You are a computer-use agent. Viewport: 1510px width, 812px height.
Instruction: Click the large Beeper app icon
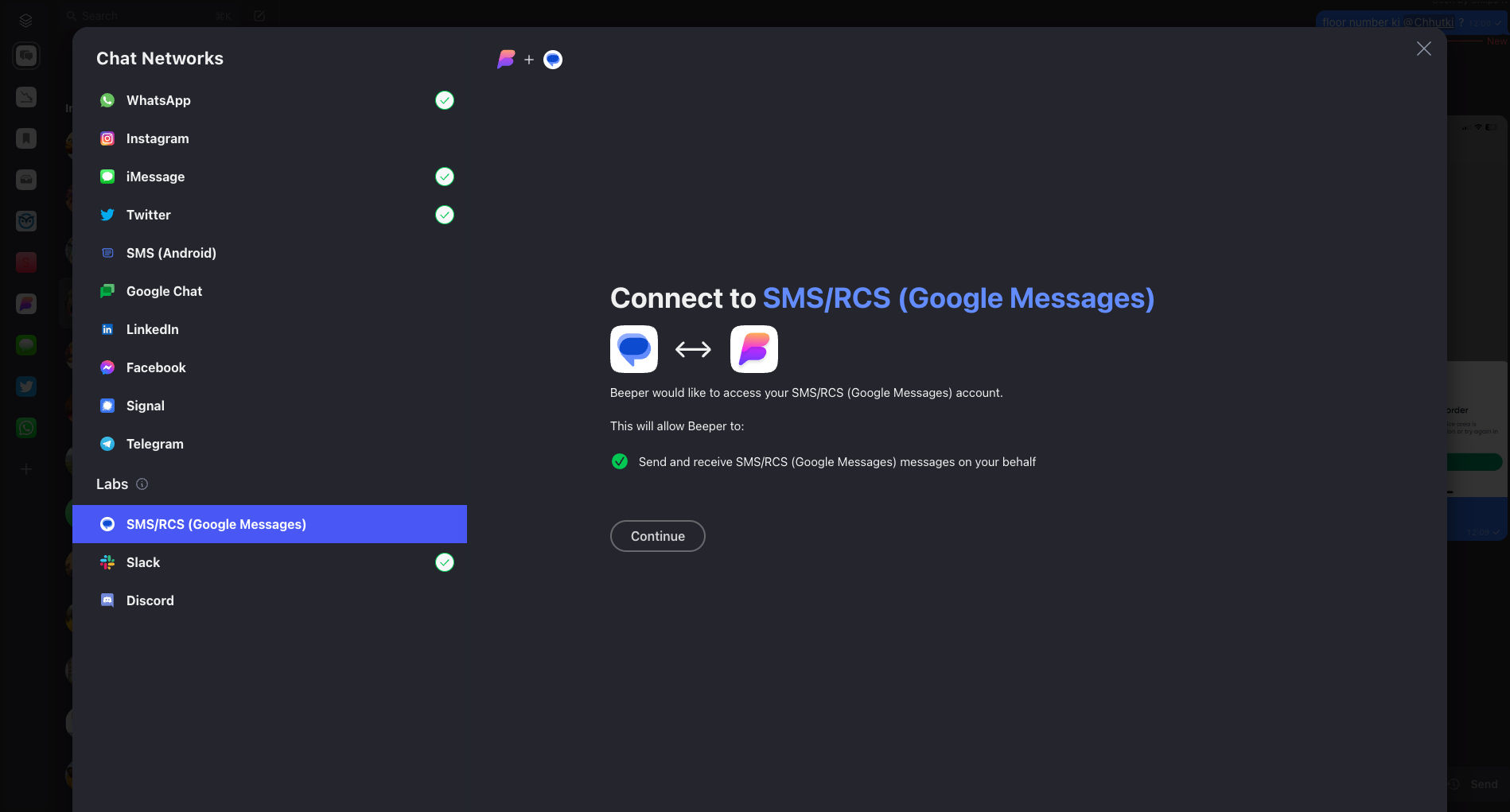[754, 349]
